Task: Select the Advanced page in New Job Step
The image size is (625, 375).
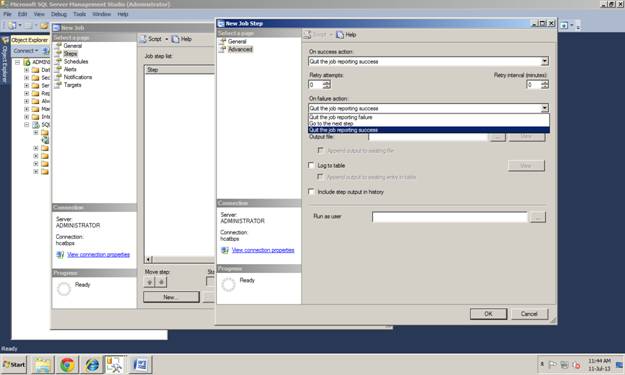Action: (240, 49)
